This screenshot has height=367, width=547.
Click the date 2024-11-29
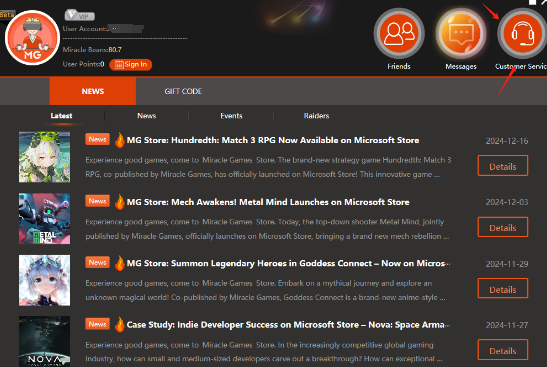pyautogui.click(x=507, y=264)
